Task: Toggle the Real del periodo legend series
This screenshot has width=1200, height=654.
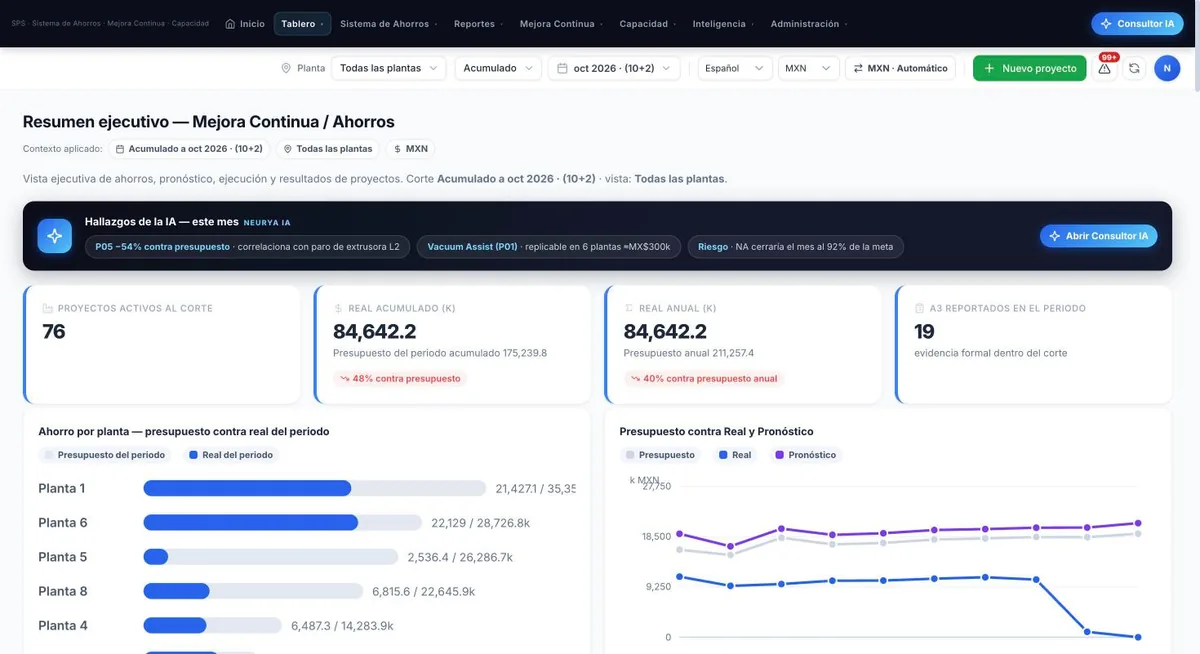Action: (x=230, y=455)
